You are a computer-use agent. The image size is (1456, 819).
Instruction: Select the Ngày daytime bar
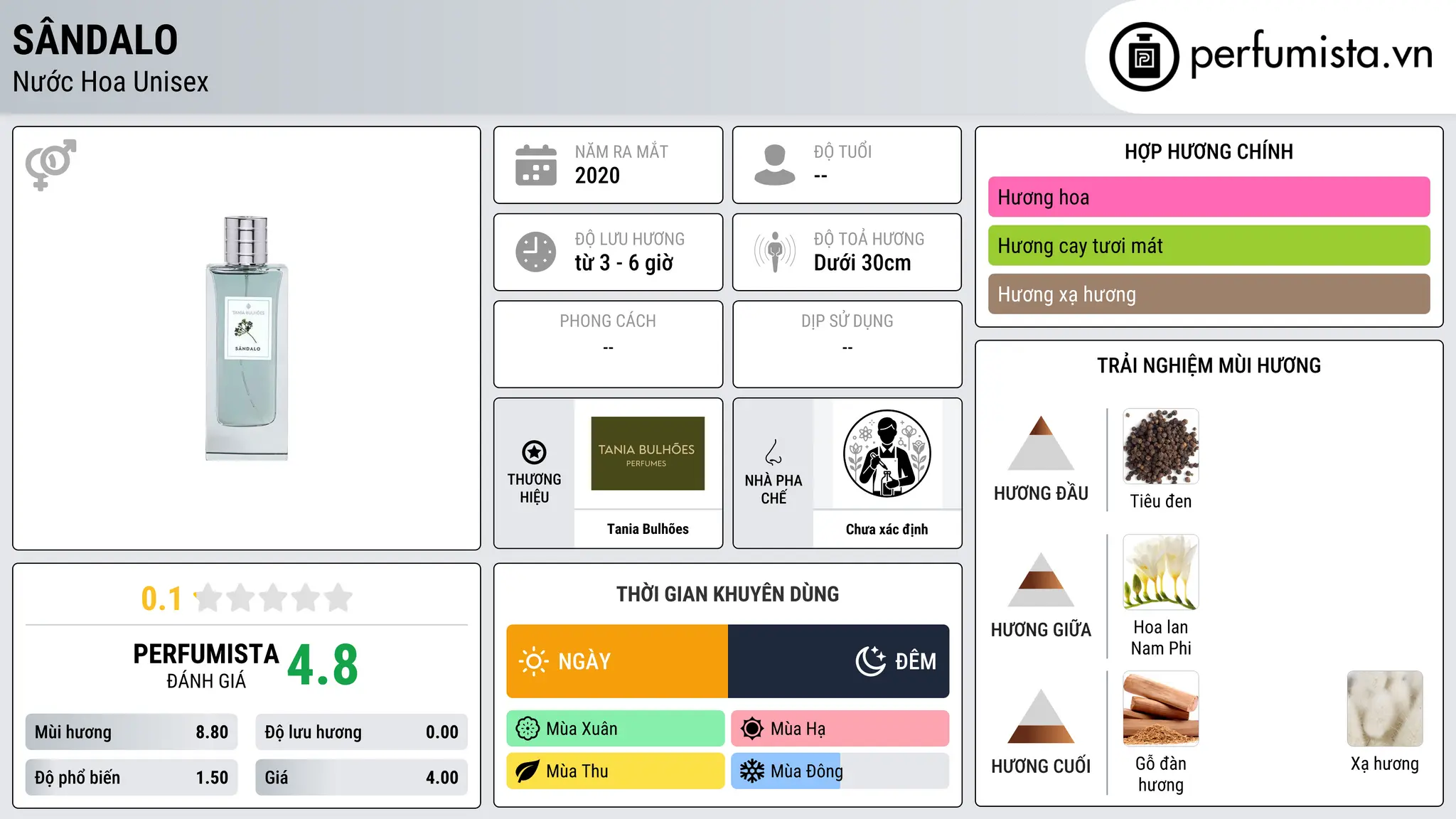(x=617, y=661)
